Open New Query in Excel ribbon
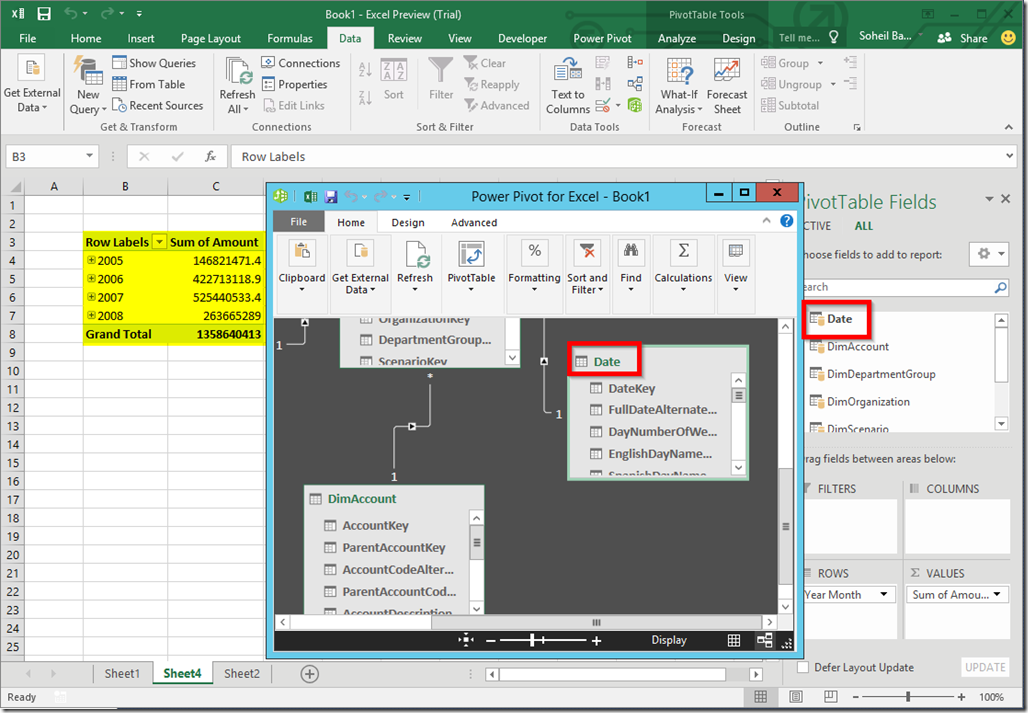 click(88, 87)
